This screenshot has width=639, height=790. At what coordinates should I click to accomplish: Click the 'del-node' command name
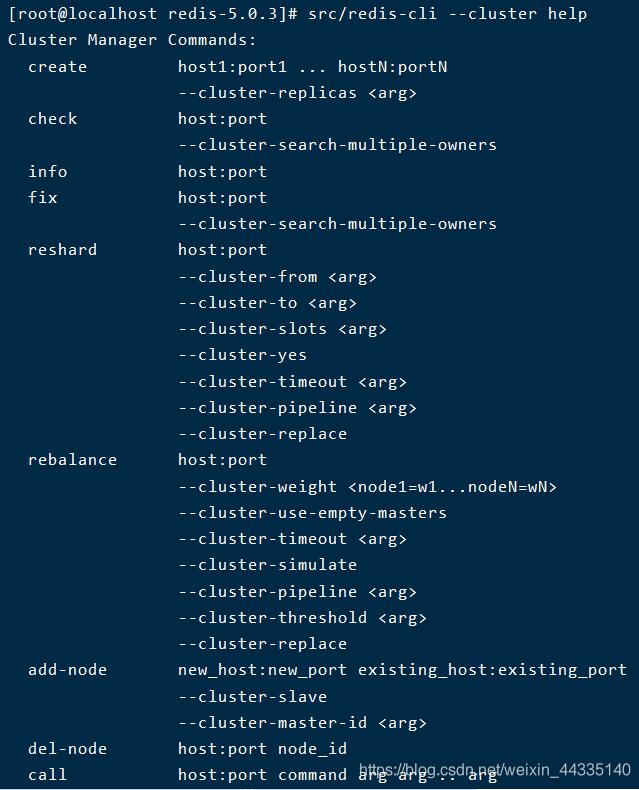point(67,749)
